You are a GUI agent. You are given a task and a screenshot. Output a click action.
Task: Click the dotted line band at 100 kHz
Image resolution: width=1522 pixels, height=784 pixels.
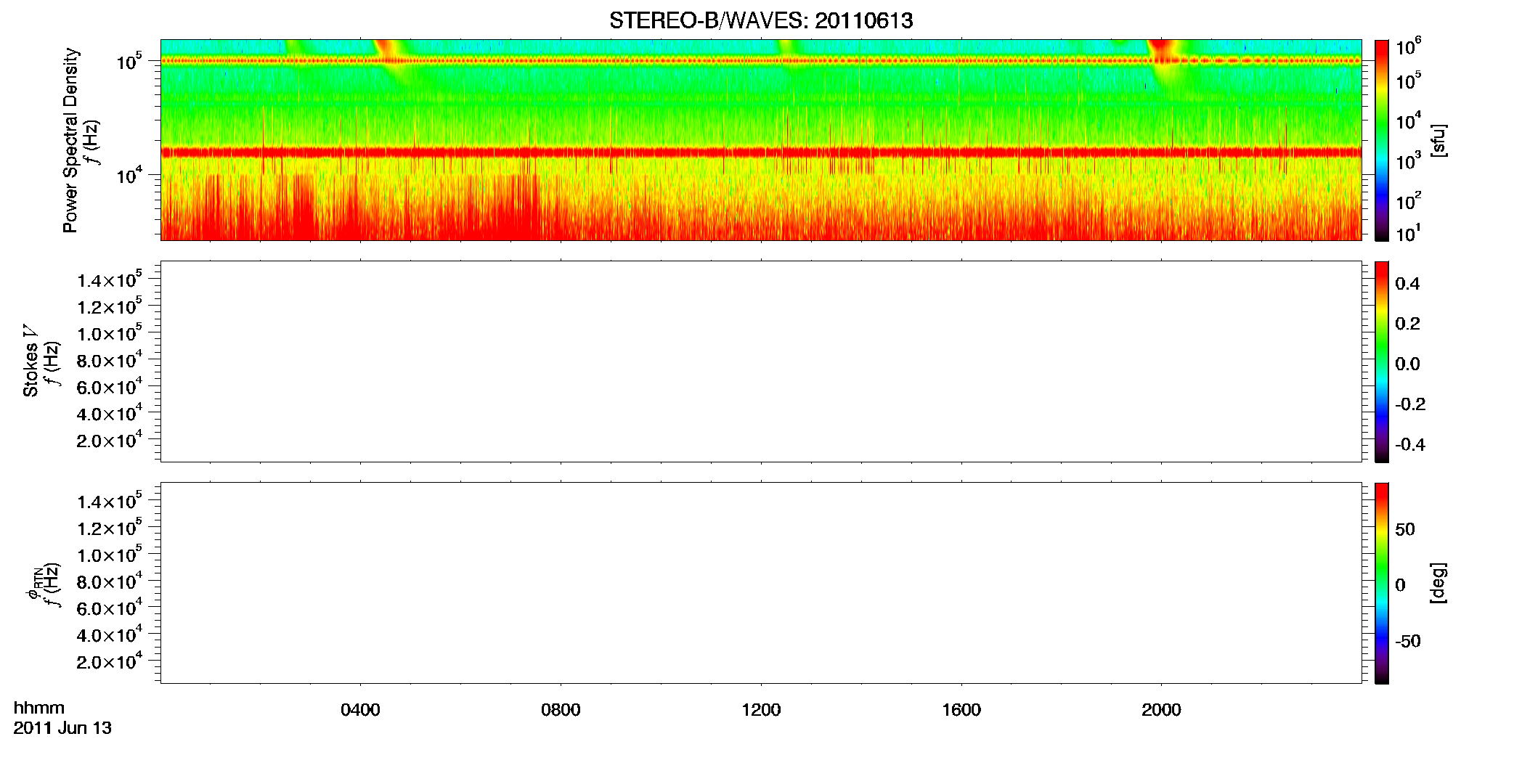[x=761, y=61]
